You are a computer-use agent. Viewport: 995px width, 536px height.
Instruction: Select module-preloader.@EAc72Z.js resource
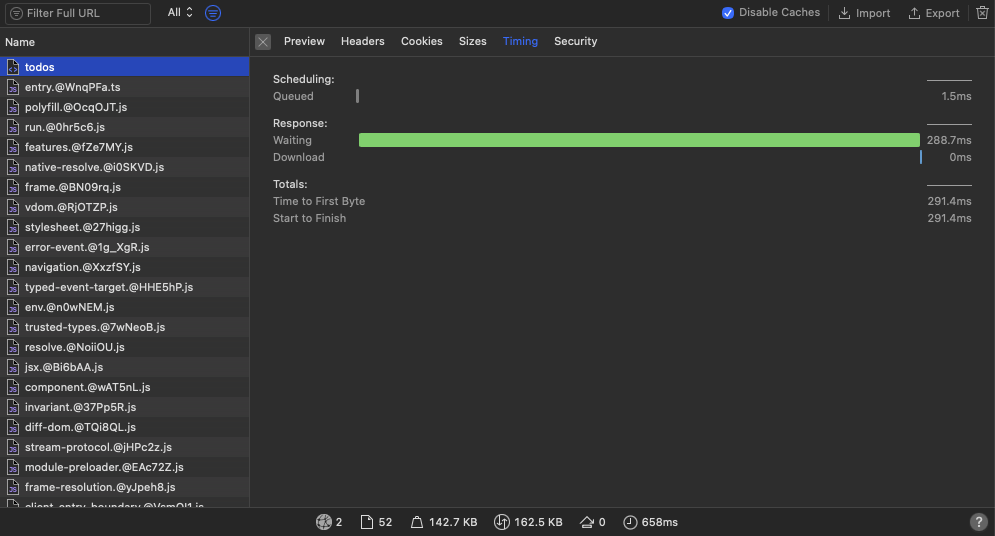coord(124,467)
